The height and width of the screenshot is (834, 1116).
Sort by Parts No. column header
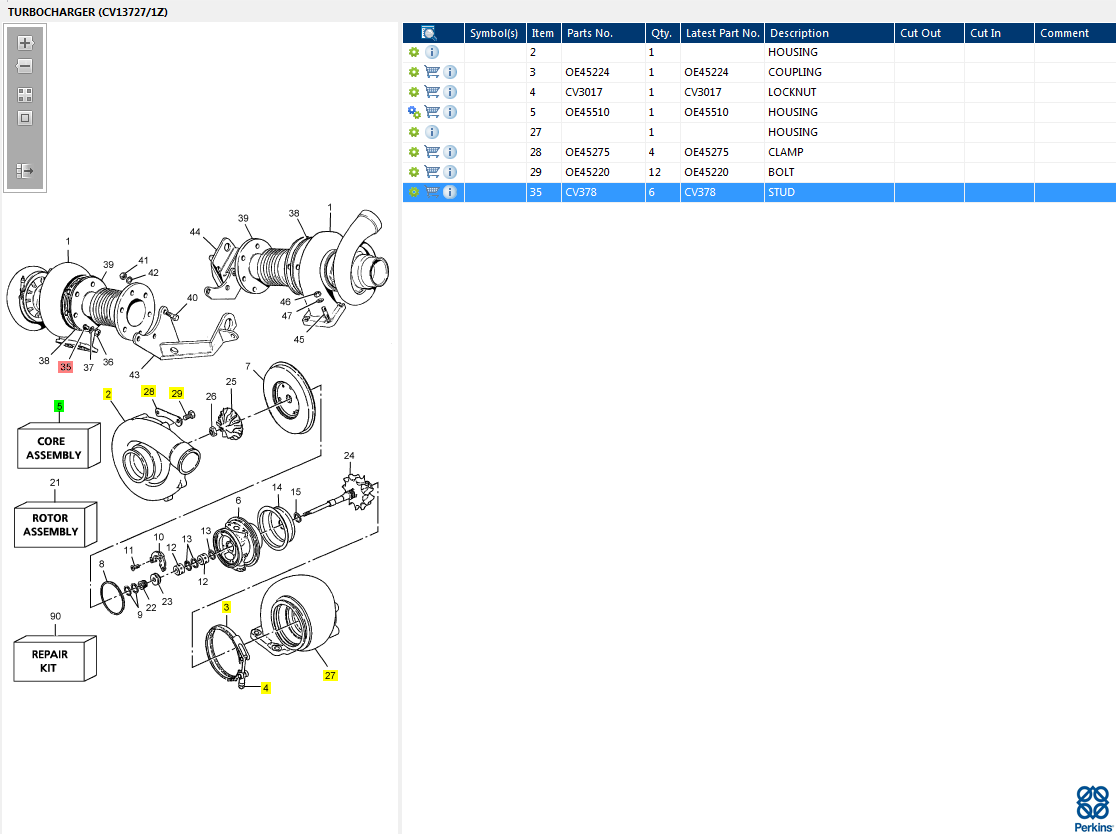(604, 33)
